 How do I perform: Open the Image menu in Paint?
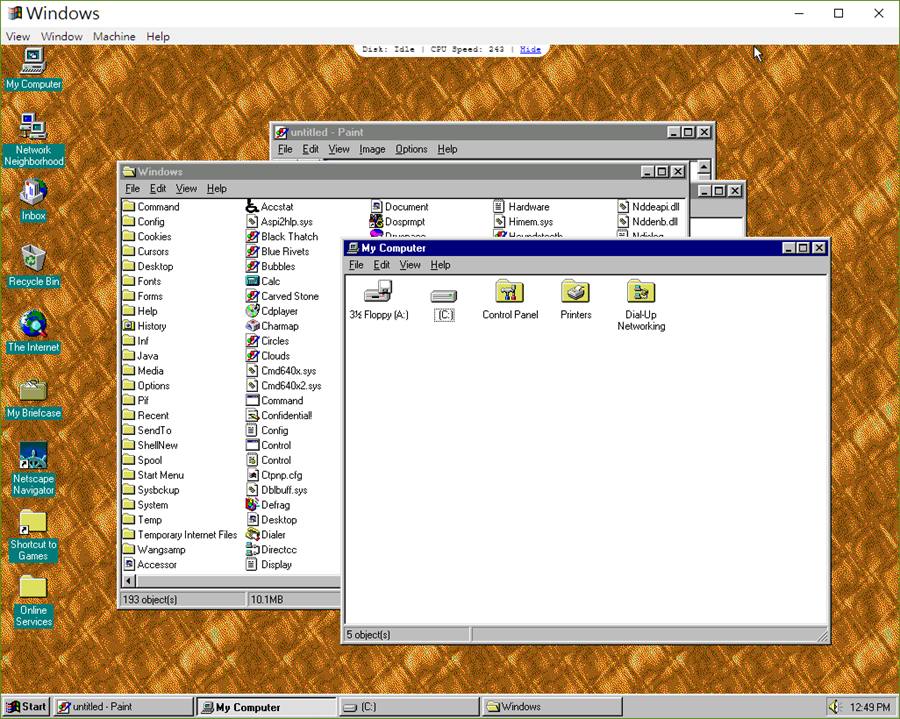372,149
